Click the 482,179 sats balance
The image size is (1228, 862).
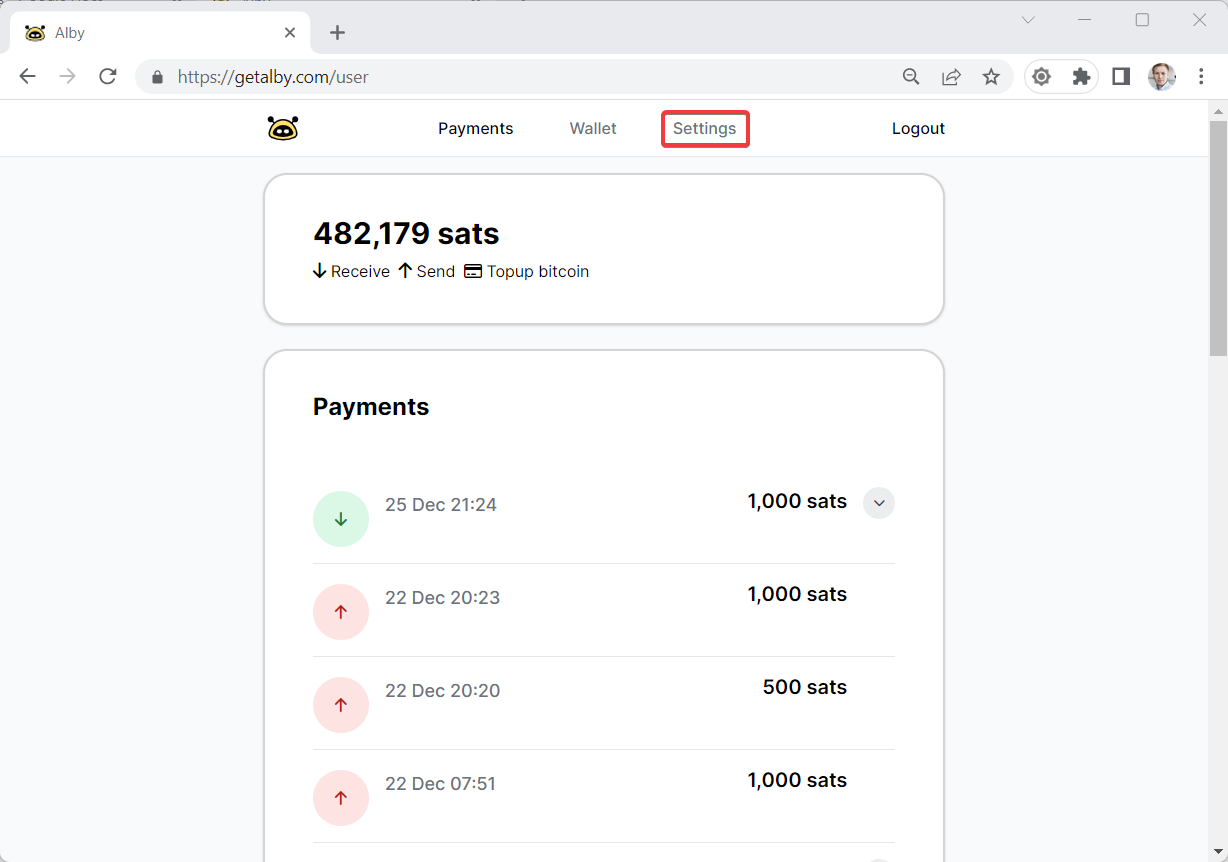(406, 233)
